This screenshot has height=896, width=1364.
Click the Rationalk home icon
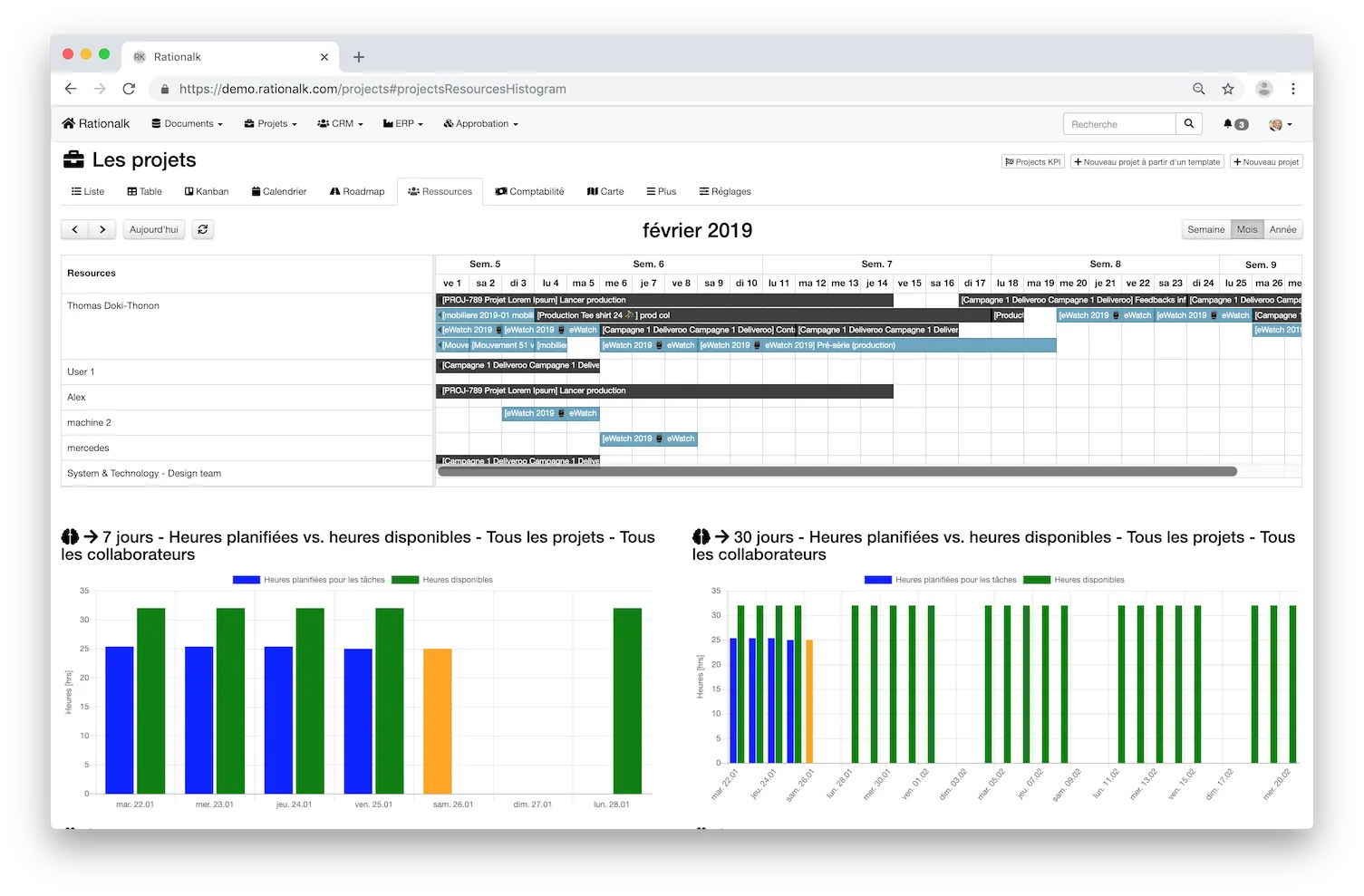(68, 123)
